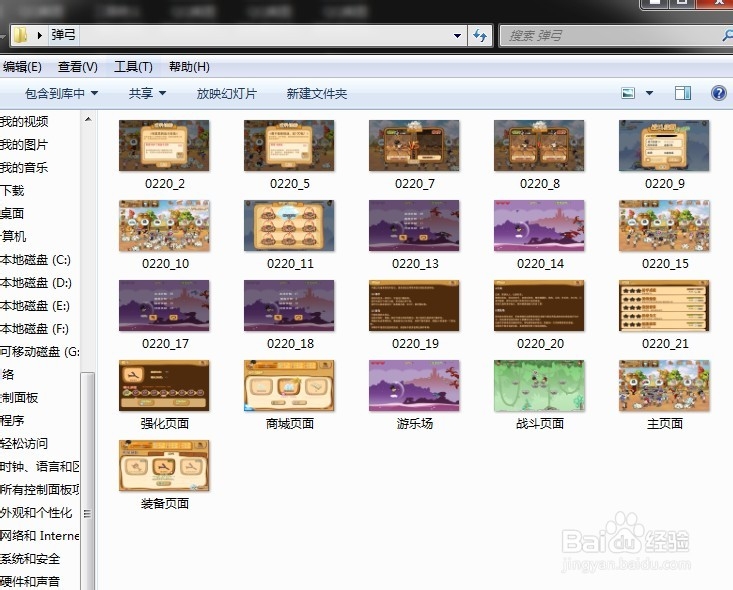Click the navigation pane scrollbar thumb
The image size is (733, 590).
coord(88,481)
